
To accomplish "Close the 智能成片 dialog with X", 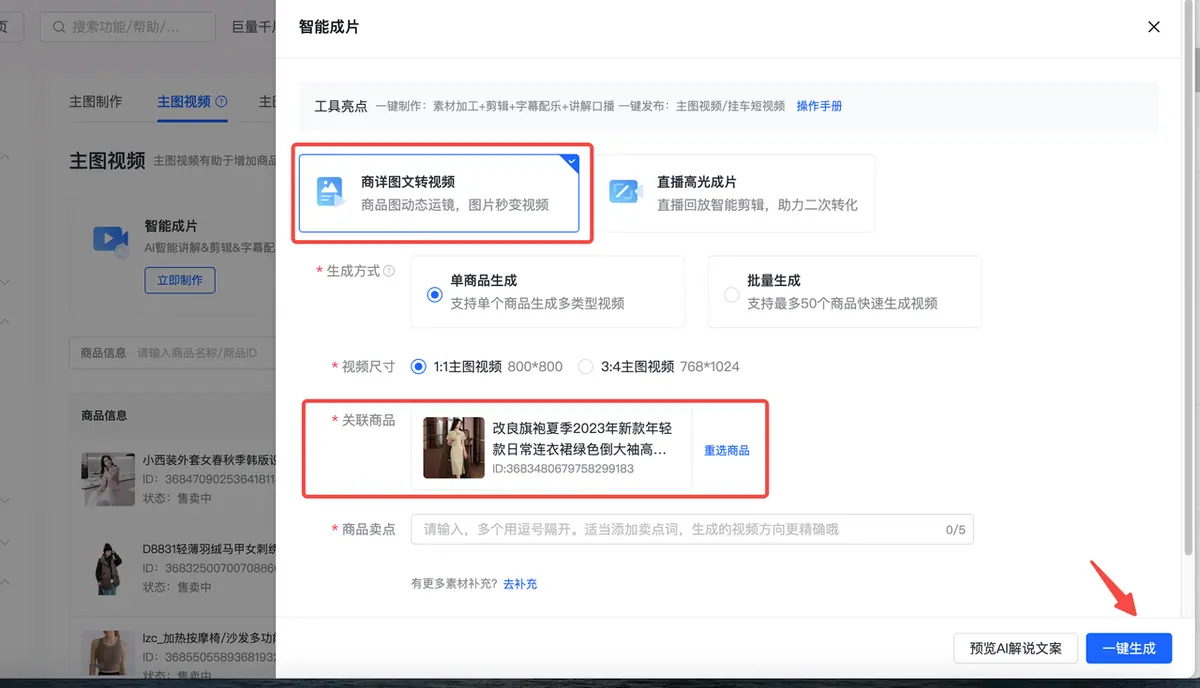I will (1154, 27).
